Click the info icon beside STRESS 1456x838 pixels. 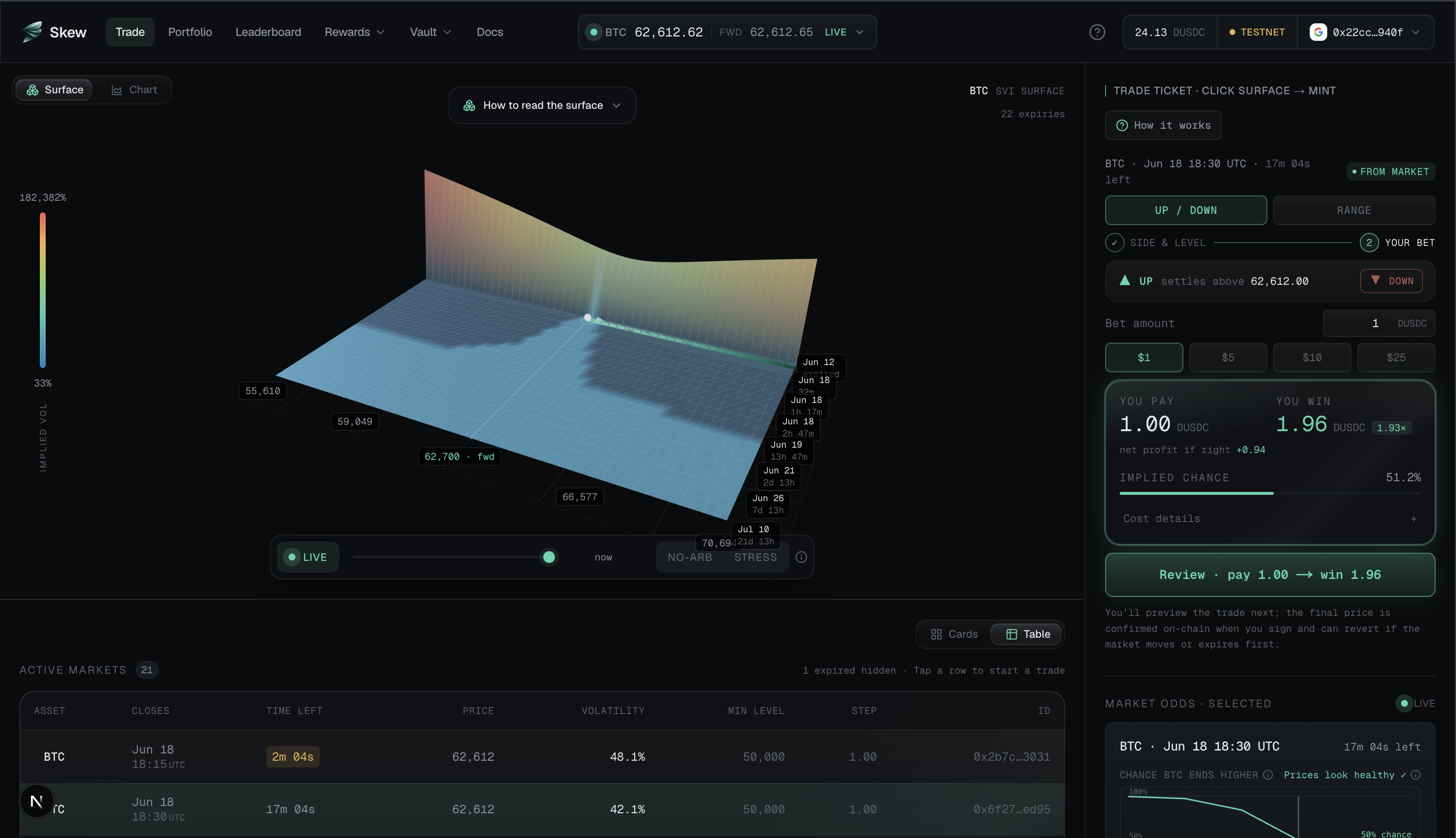(x=801, y=557)
